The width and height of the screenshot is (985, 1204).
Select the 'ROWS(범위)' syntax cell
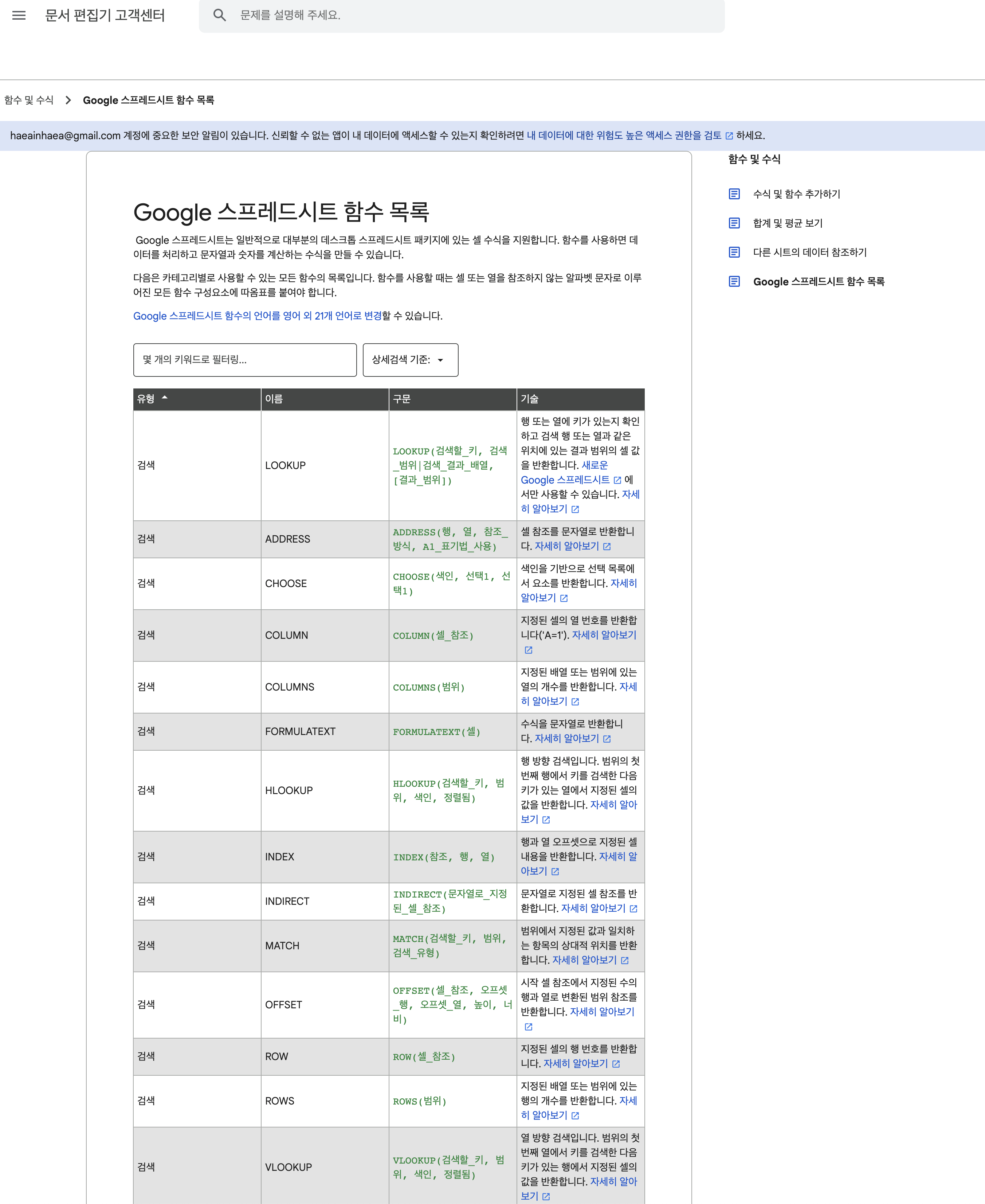pos(452,1101)
